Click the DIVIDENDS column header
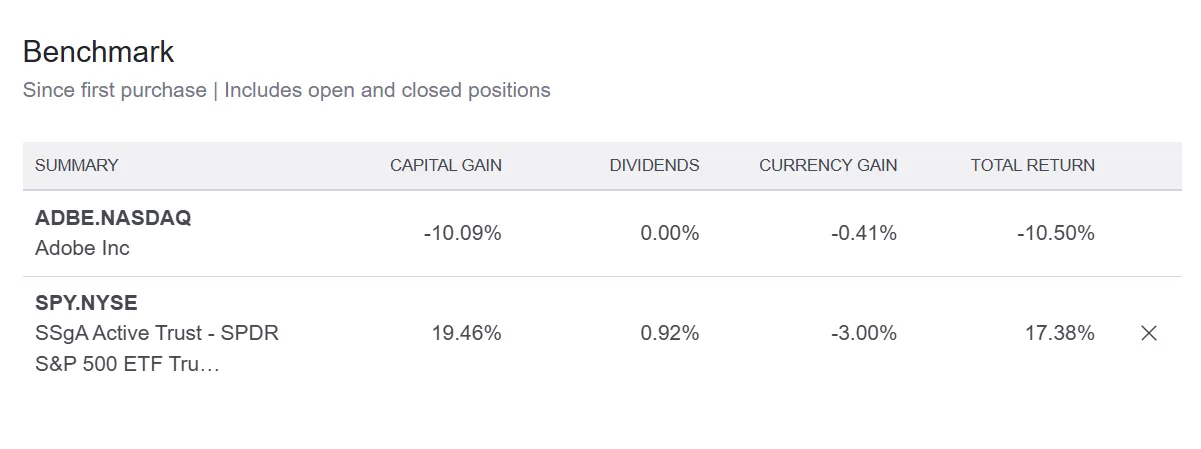The height and width of the screenshot is (449, 1201). point(654,165)
